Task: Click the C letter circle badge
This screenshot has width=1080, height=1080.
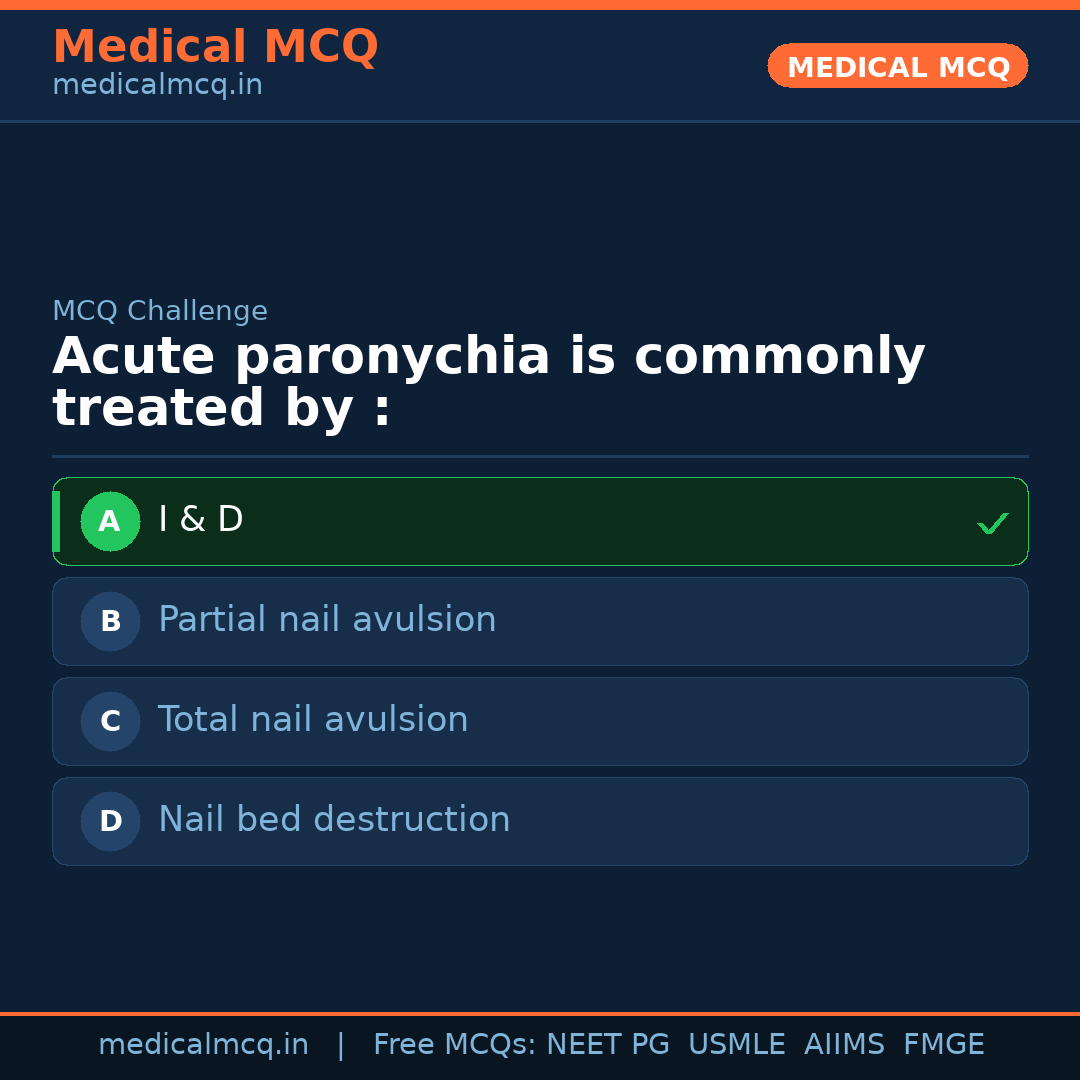Action: click(x=110, y=721)
